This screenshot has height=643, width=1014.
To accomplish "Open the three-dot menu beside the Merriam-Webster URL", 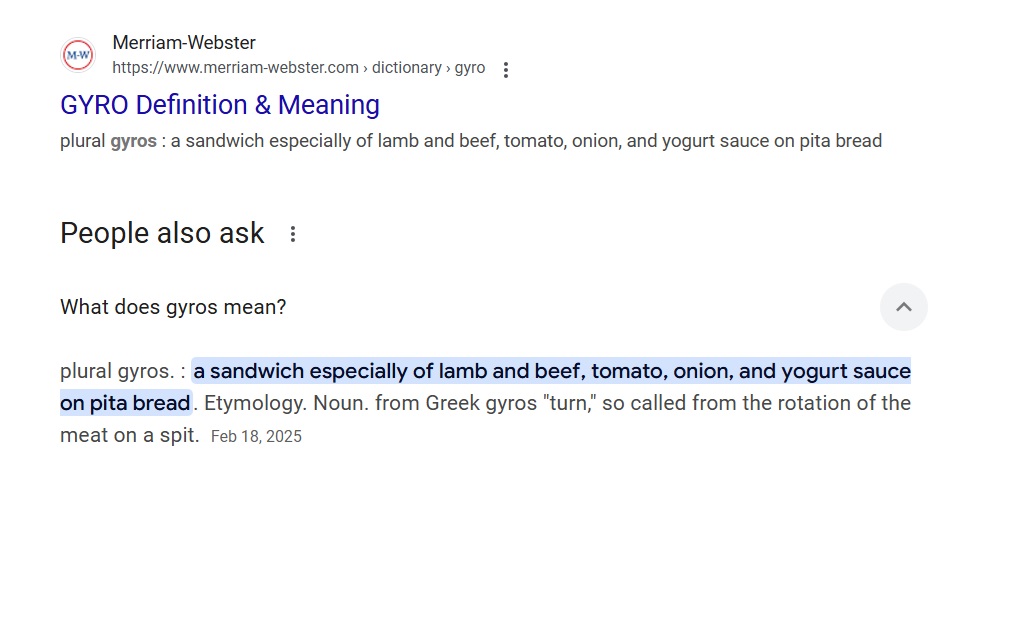I will click(x=506, y=69).
